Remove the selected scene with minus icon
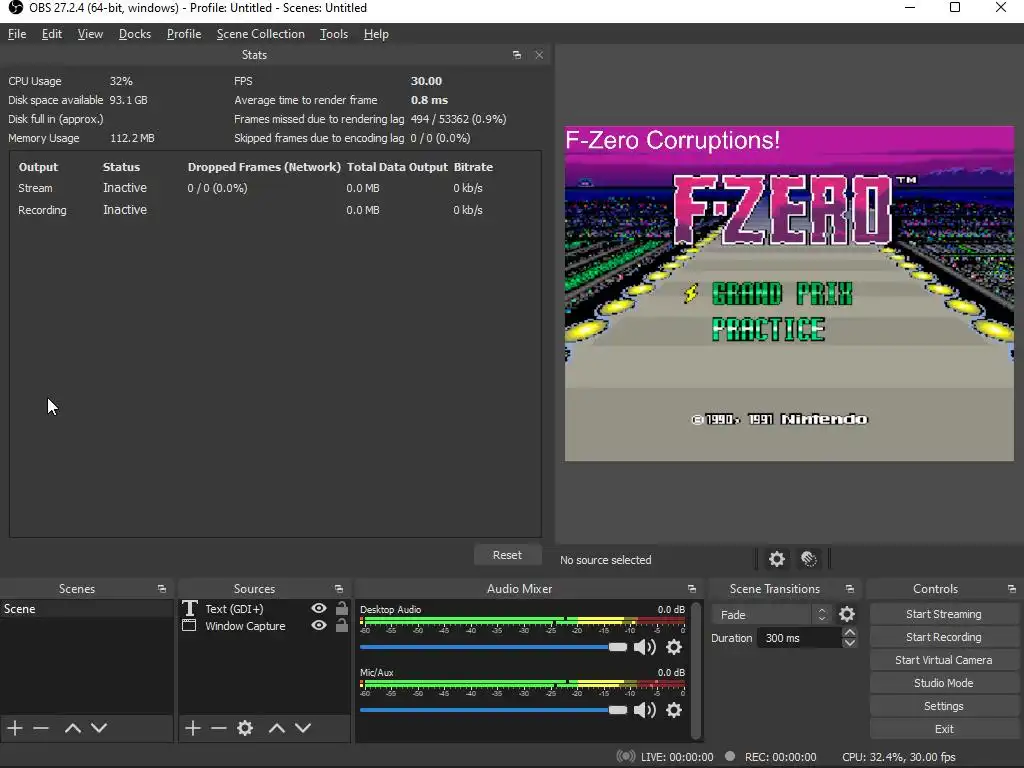1024x768 pixels. [x=41, y=728]
